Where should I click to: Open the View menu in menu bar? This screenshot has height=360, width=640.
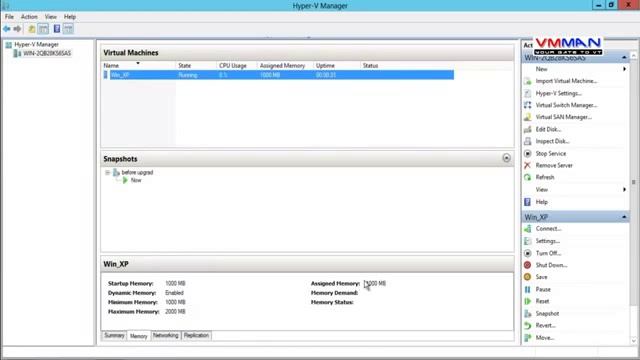coord(51,17)
